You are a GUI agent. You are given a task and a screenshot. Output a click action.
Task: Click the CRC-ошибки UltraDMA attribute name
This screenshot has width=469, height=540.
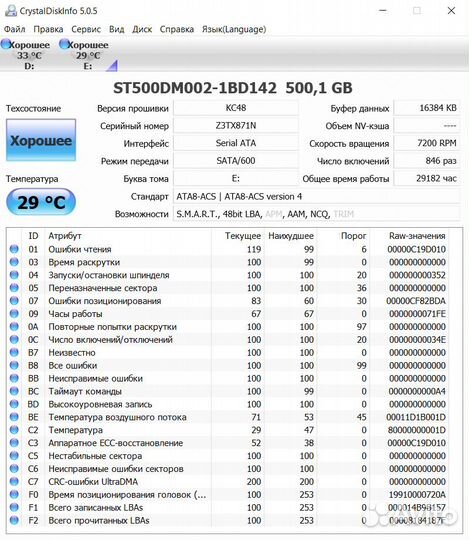click(x=93, y=482)
